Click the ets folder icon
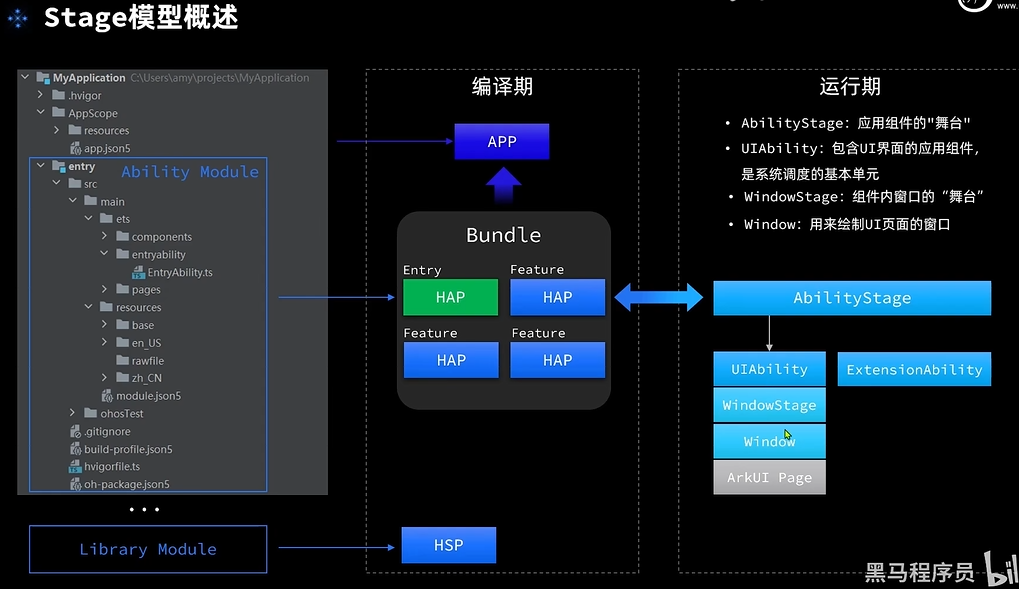 [x=107, y=218]
